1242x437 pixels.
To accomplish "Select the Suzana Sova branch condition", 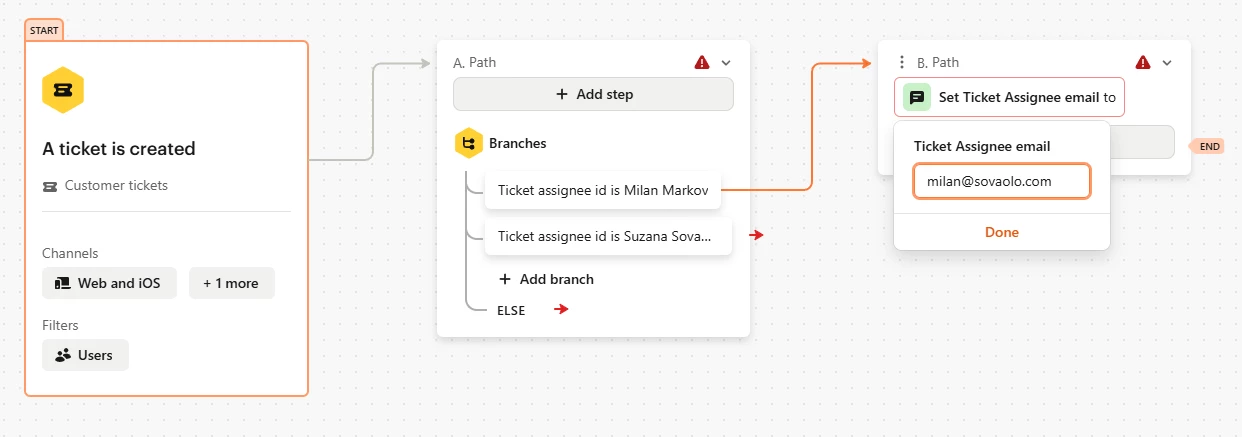I will [609, 236].
